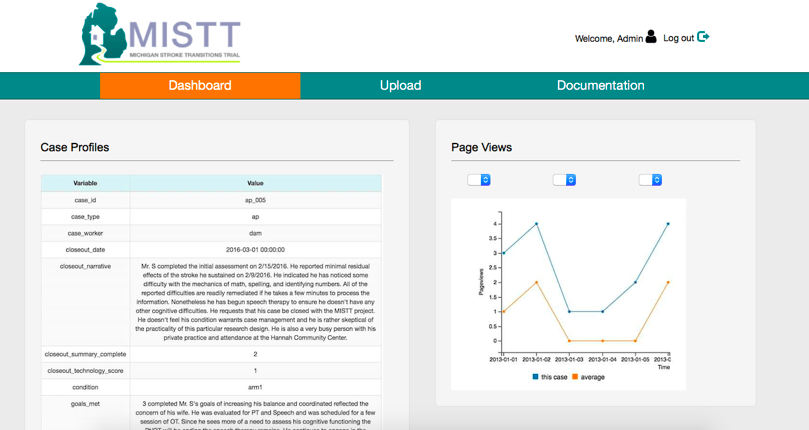Click the MISTT logo

coord(160,35)
